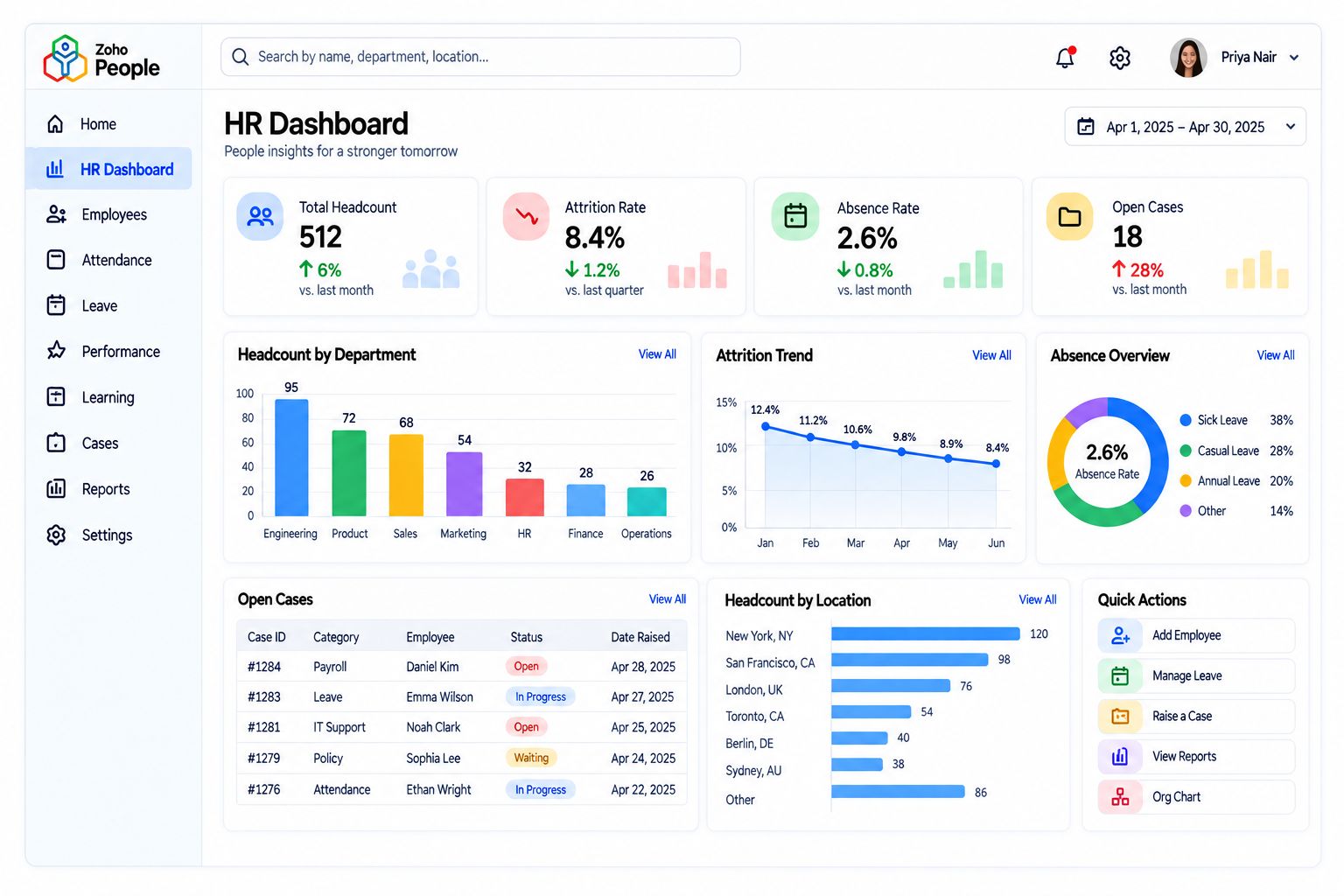Click the Open status badge for case #1284
Image resolution: width=1344 pixels, height=896 pixels.
tap(526, 666)
